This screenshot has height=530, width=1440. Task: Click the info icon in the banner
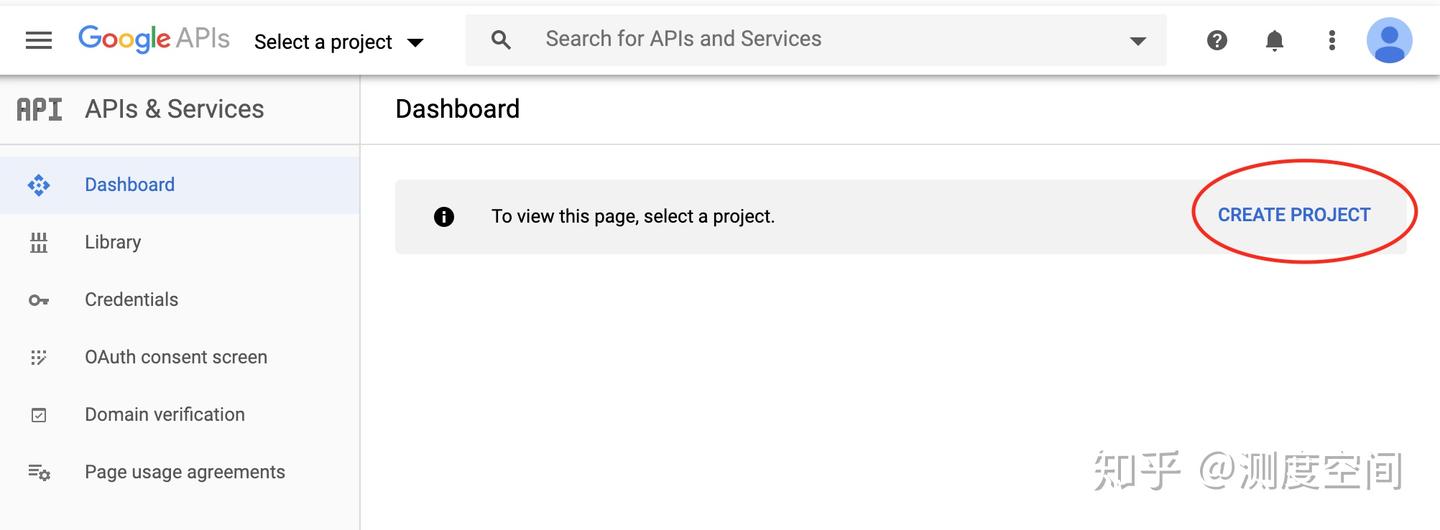click(x=444, y=216)
